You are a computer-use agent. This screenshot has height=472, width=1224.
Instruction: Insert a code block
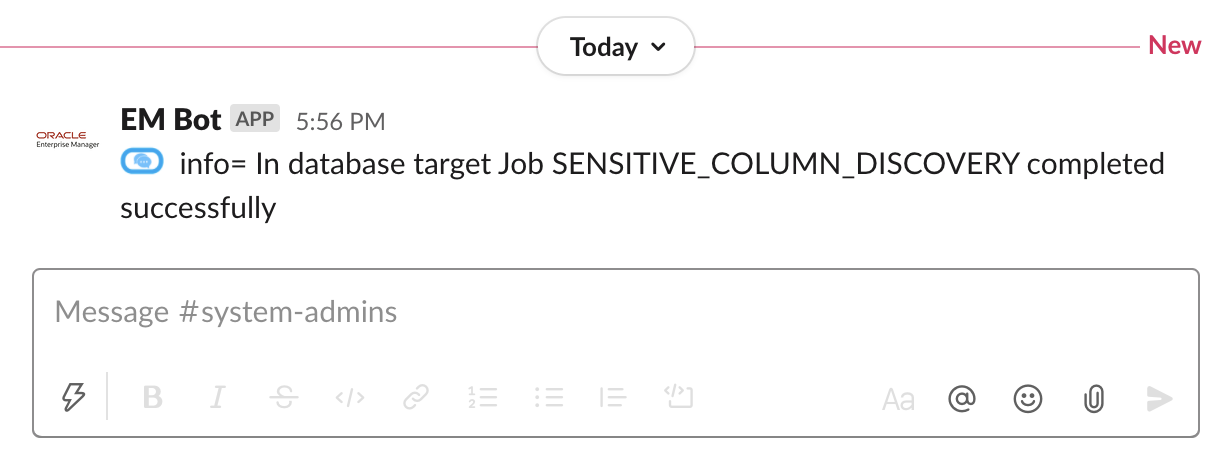(x=679, y=398)
